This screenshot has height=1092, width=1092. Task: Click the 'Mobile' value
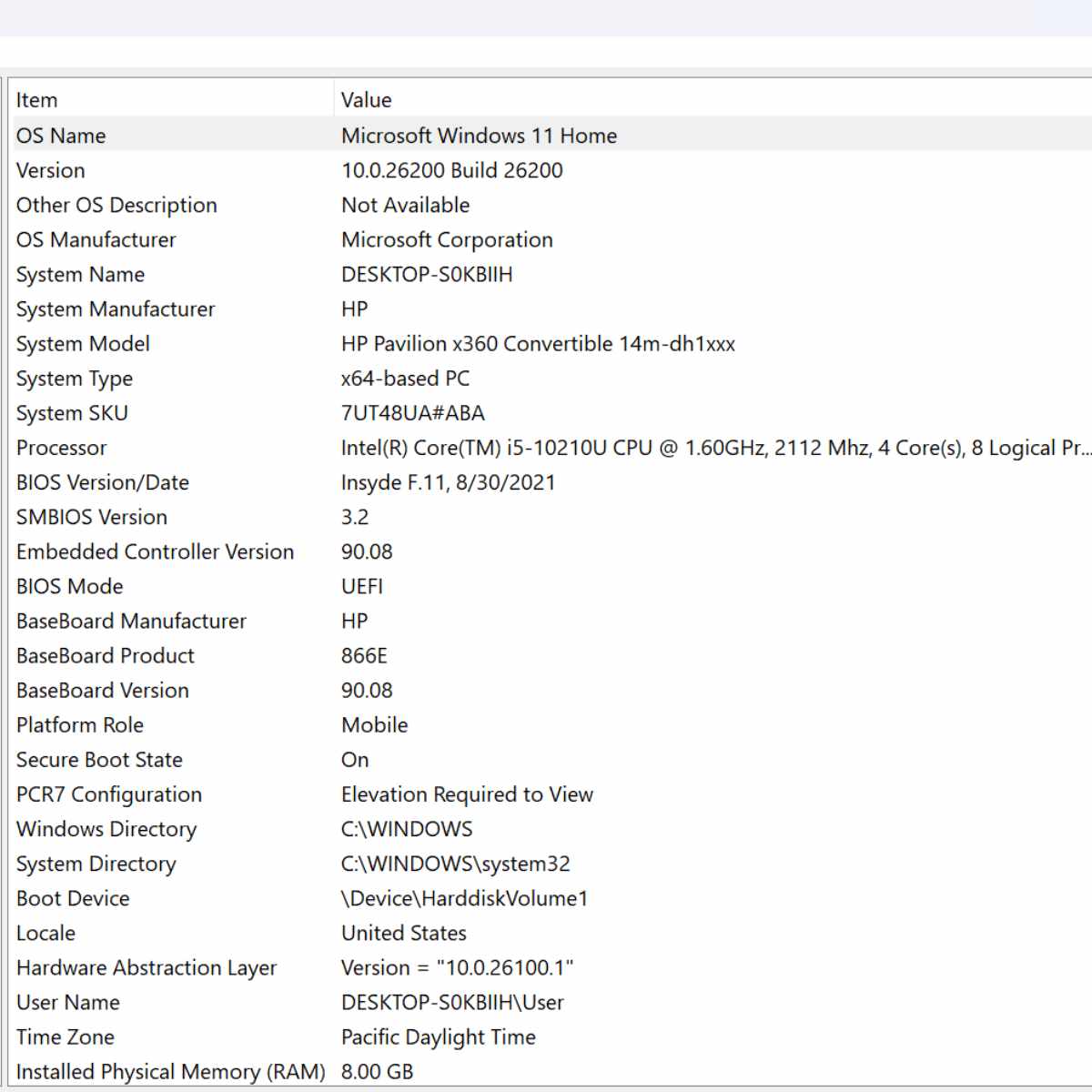(x=374, y=725)
